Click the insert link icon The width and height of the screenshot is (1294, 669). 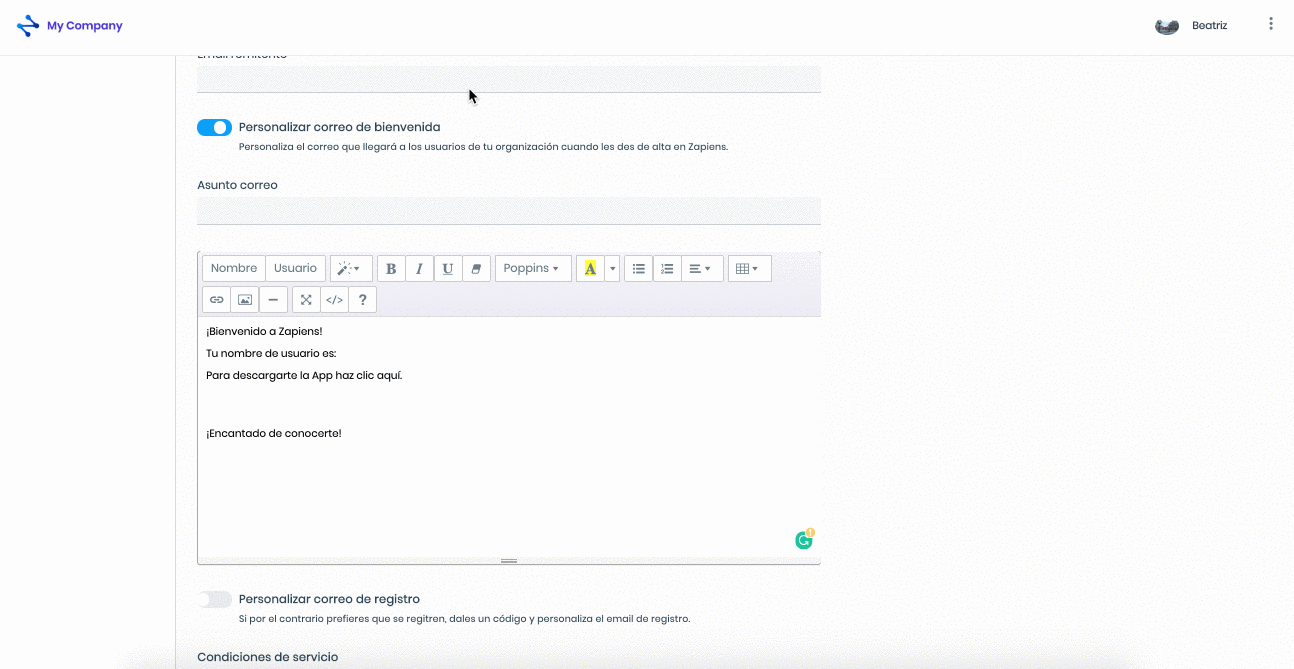pyautogui.click(x=216, y=300)
